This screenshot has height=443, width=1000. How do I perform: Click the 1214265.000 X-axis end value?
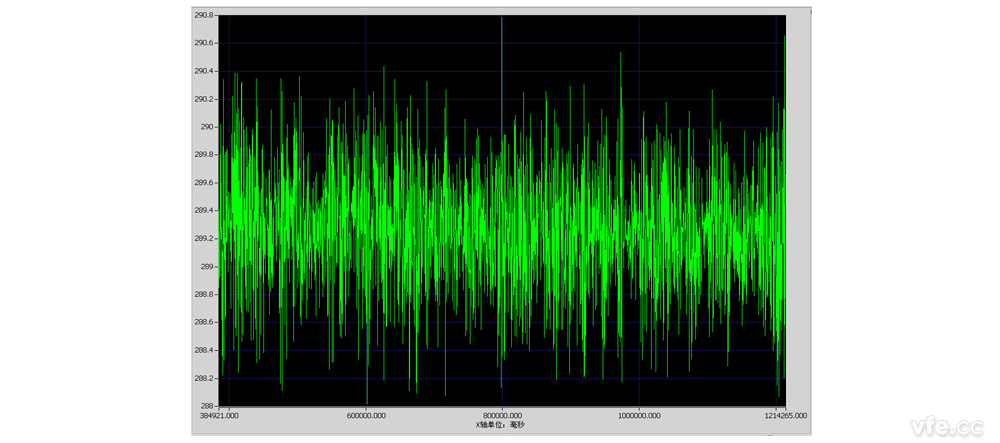[783, 415]
